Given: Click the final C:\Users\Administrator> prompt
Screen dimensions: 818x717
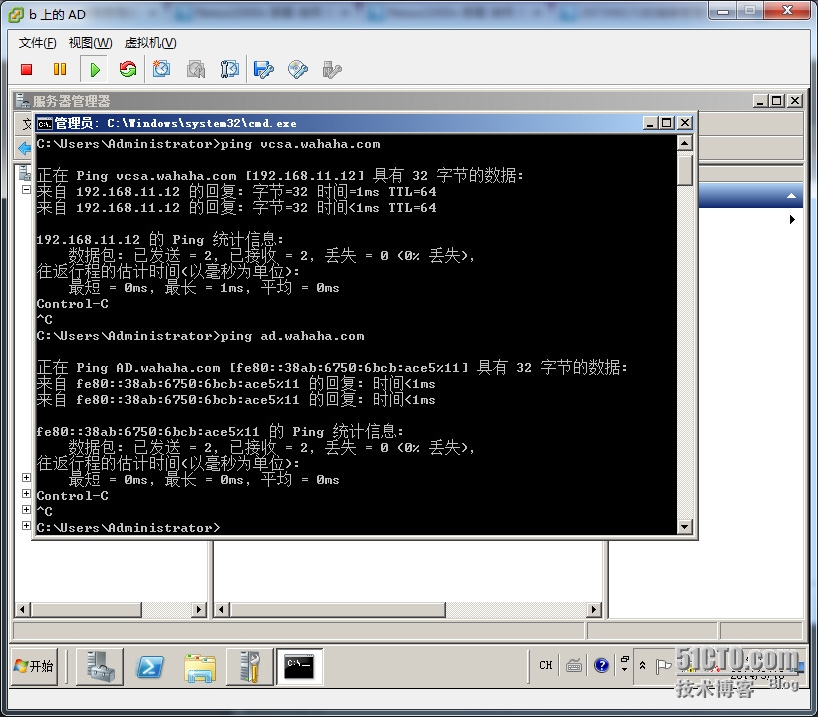Looking at the screenshot, I should [x=128, y=528].
